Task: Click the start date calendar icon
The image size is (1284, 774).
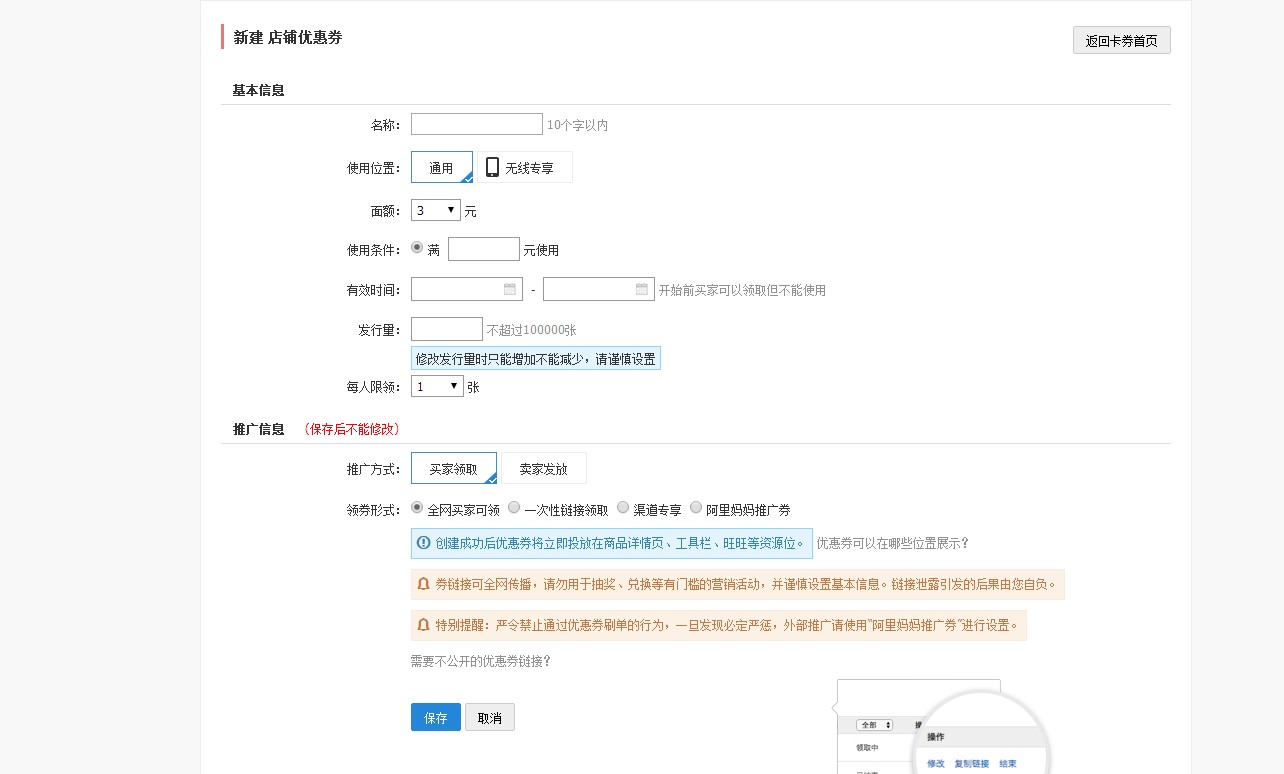Action: click(x=509, y=289)
